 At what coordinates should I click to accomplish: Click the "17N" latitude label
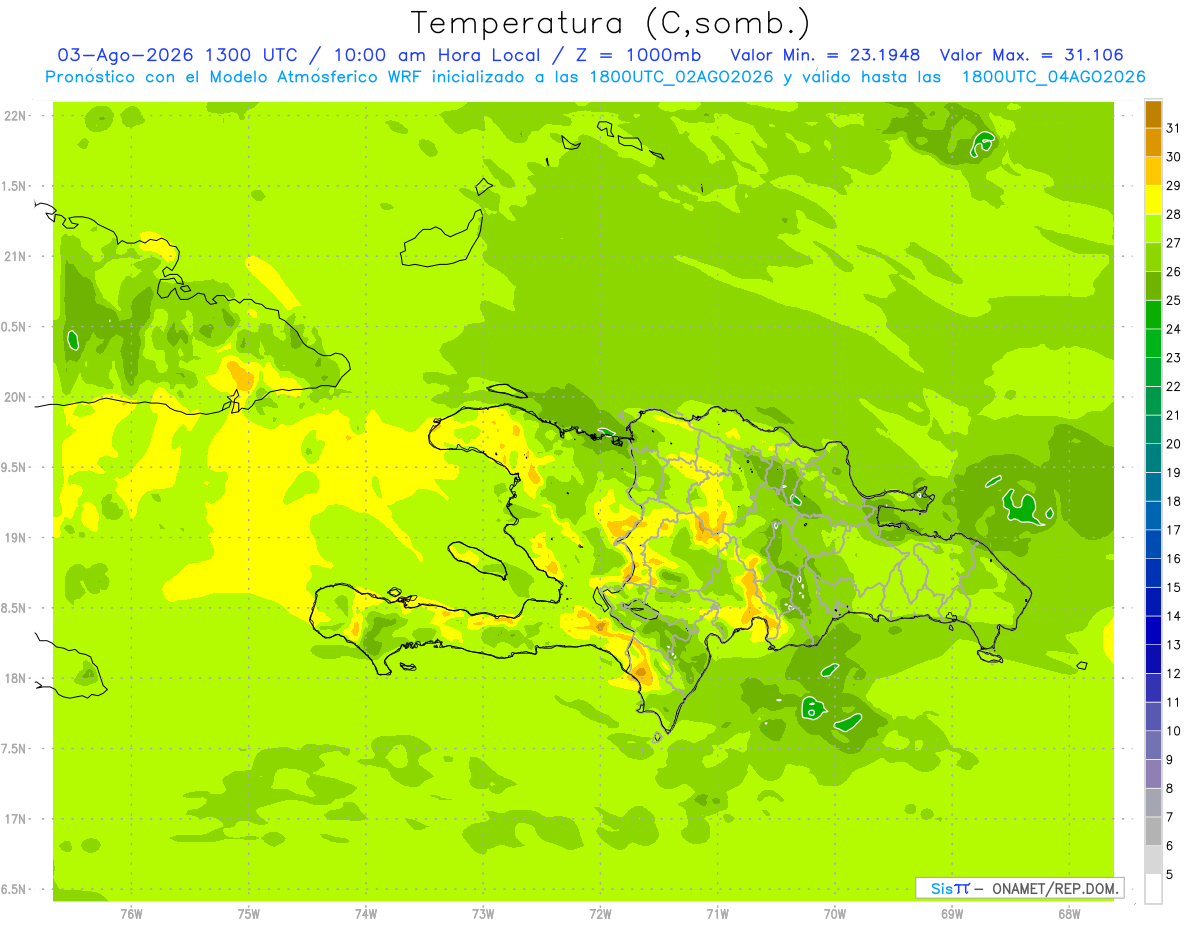pos(16,820)
